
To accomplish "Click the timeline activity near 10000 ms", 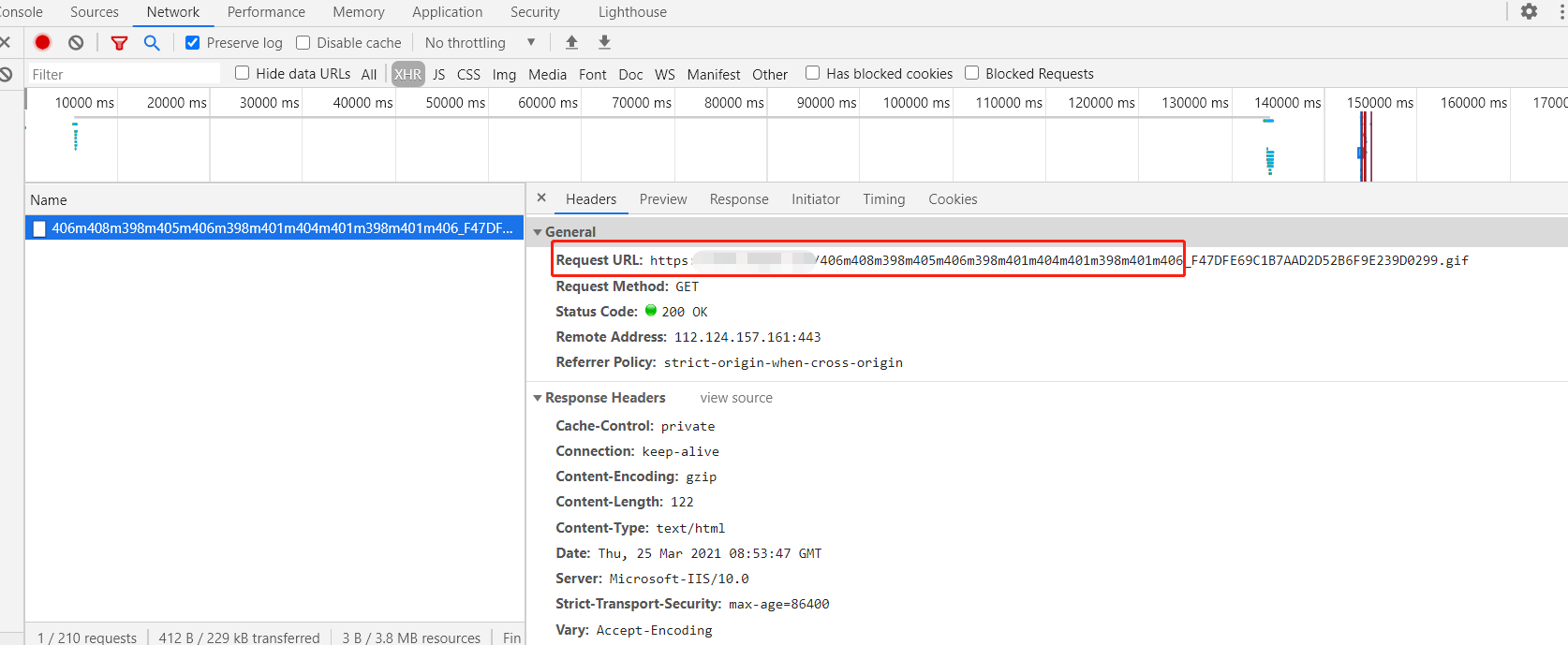I will tap(75, 137).
